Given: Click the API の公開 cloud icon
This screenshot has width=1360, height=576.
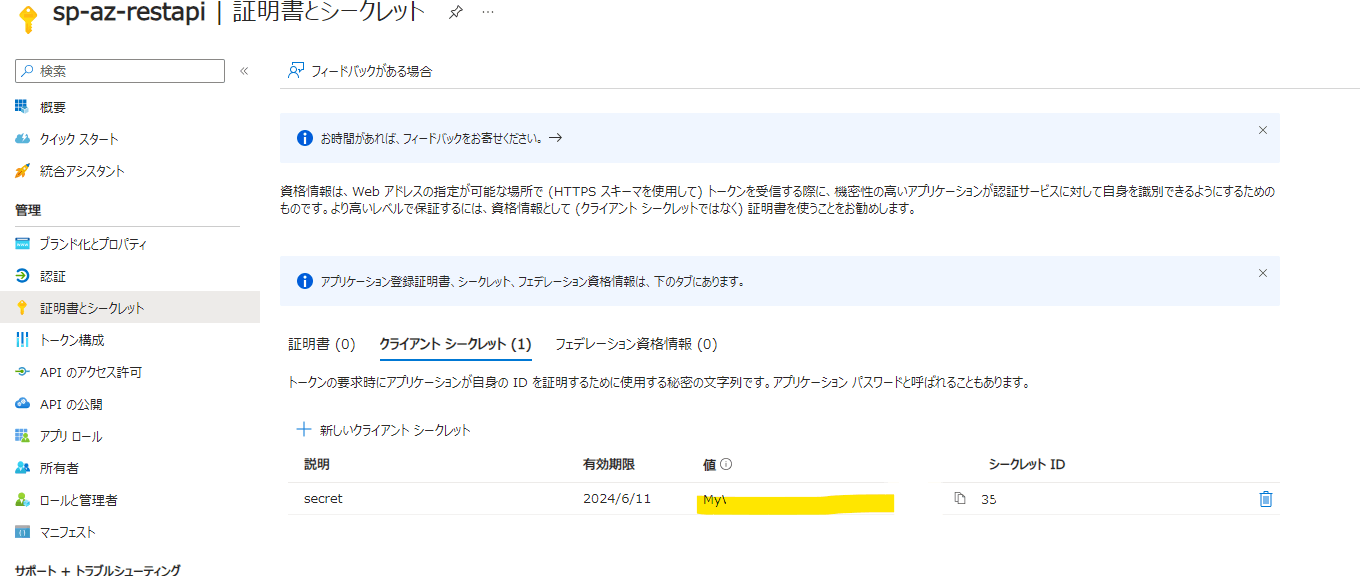Looking at the screenshot, I should coord(22,404).
